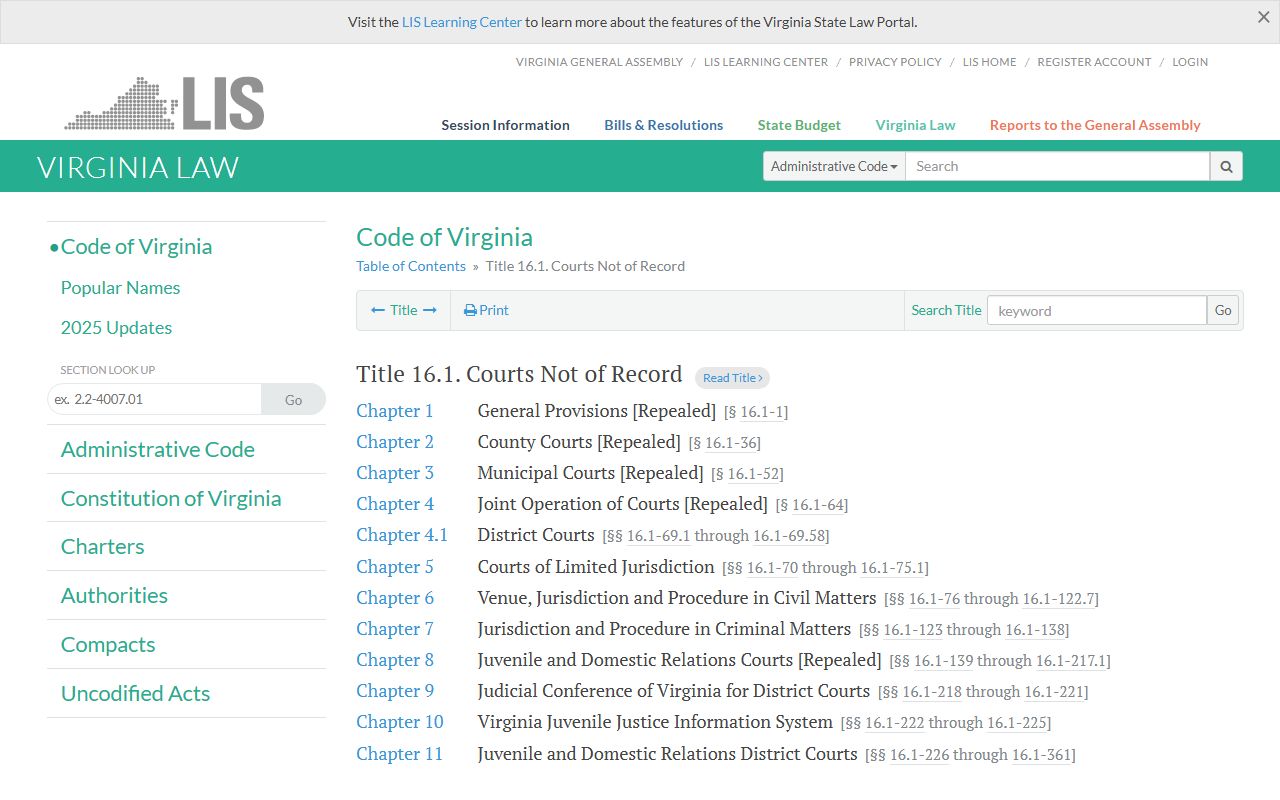The width and height of the screenshot is (1280, 800).
Task: Open 2025 Updates in sidebar
Action: [x=116, y=328]
